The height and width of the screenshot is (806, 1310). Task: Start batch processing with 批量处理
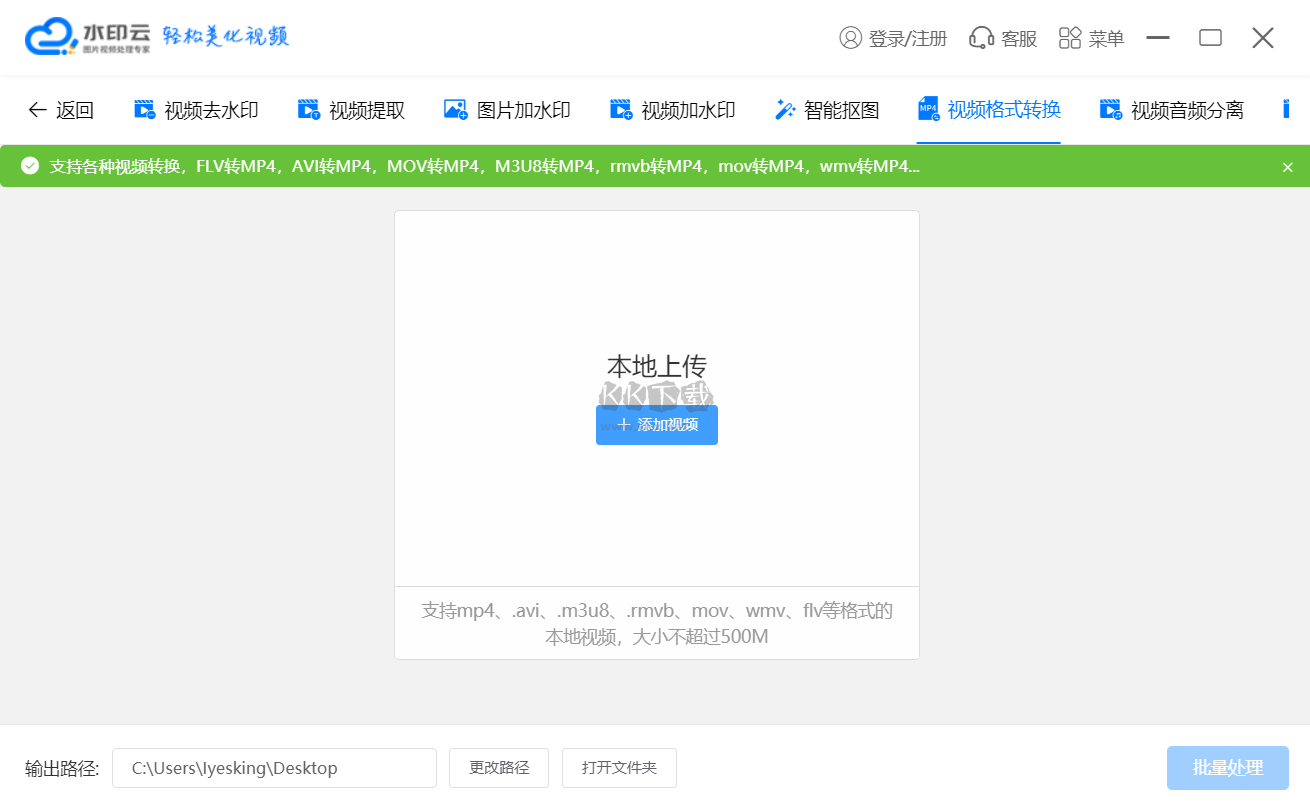[1228, 768]
